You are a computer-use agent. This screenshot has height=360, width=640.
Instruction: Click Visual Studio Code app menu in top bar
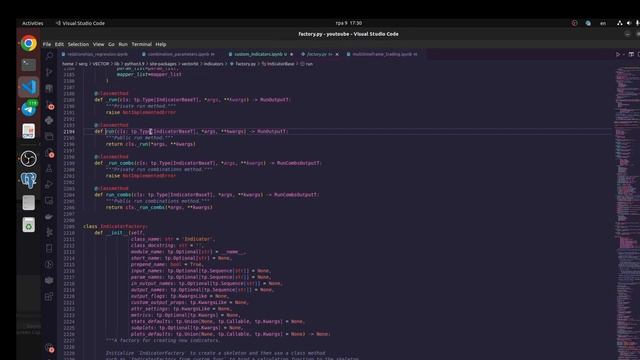pyautogui.click(x=80, y=23)
